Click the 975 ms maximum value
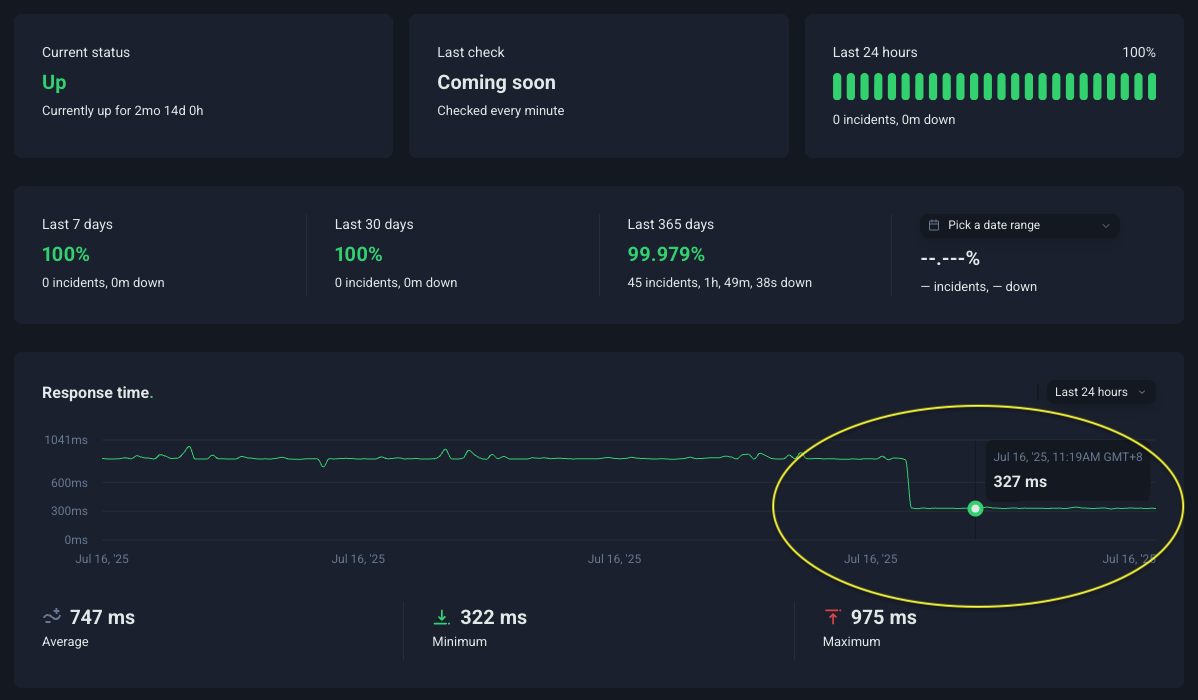 [883, 617]
